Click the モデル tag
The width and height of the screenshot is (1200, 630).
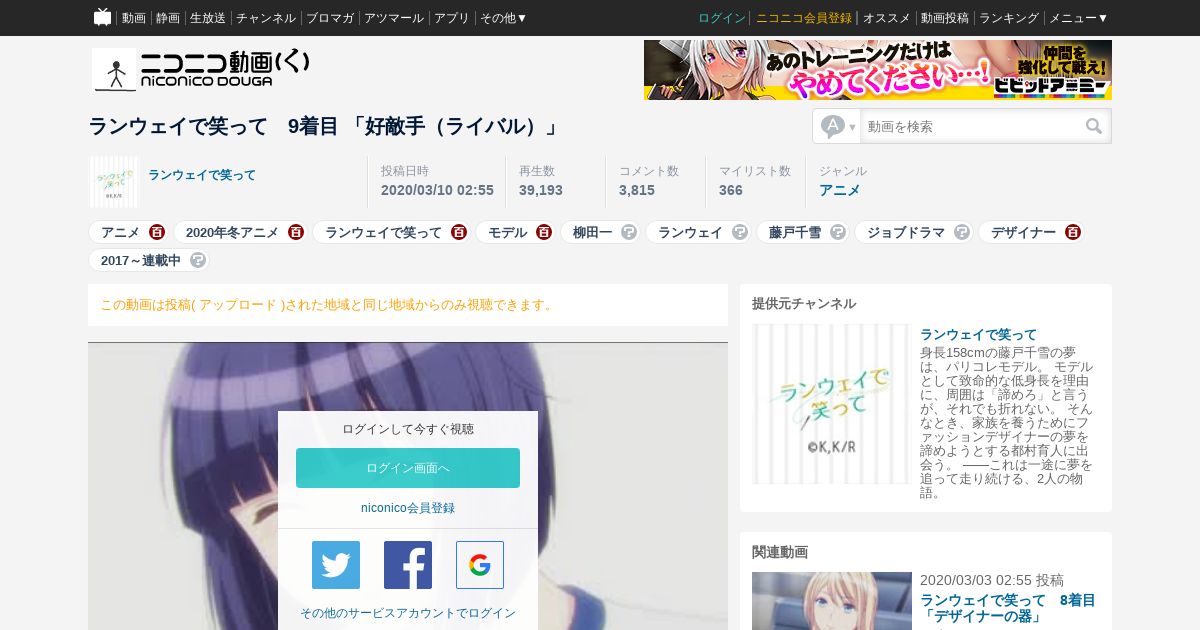508,232
